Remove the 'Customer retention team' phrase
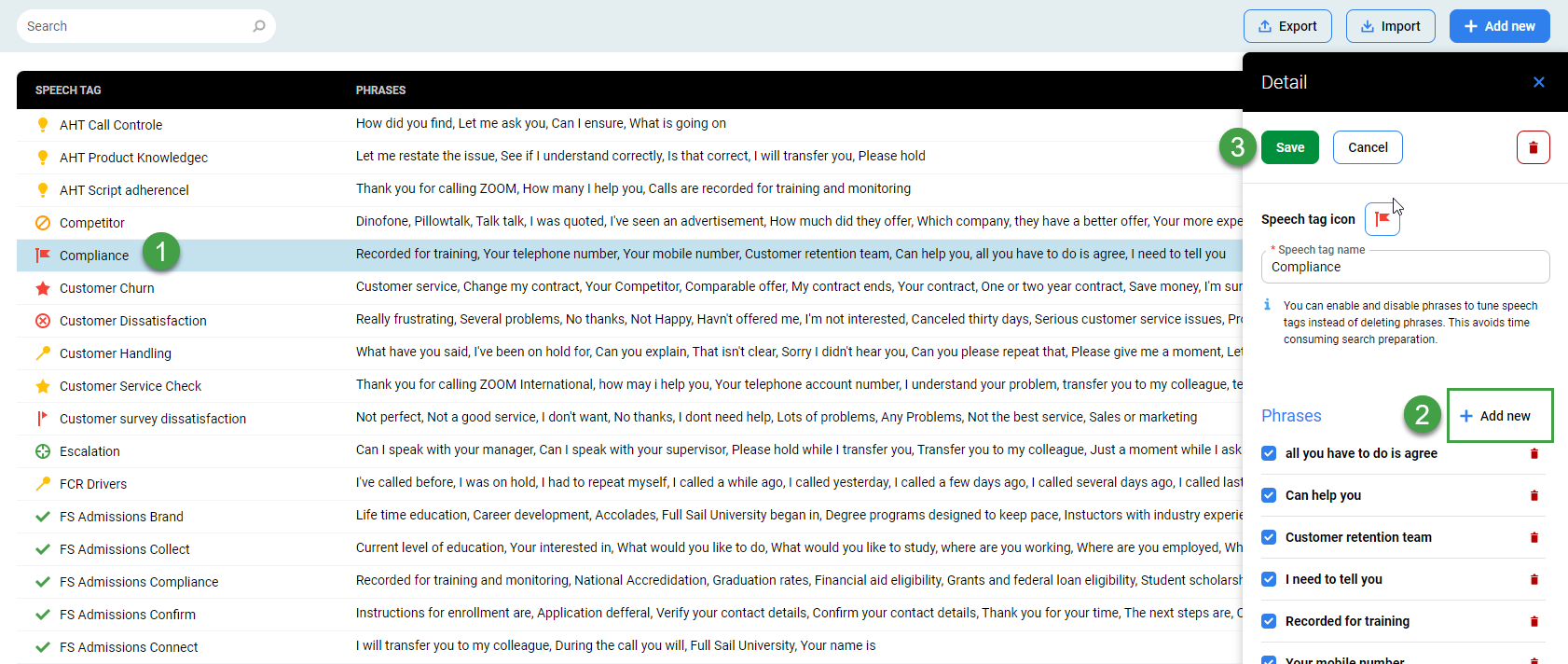 [x=1534, y=537]
